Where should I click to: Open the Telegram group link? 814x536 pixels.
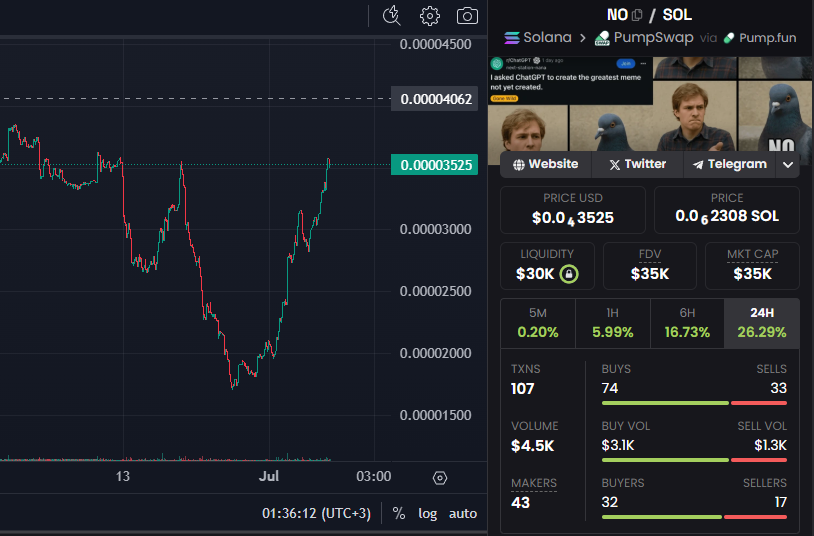tap(729, 164)
